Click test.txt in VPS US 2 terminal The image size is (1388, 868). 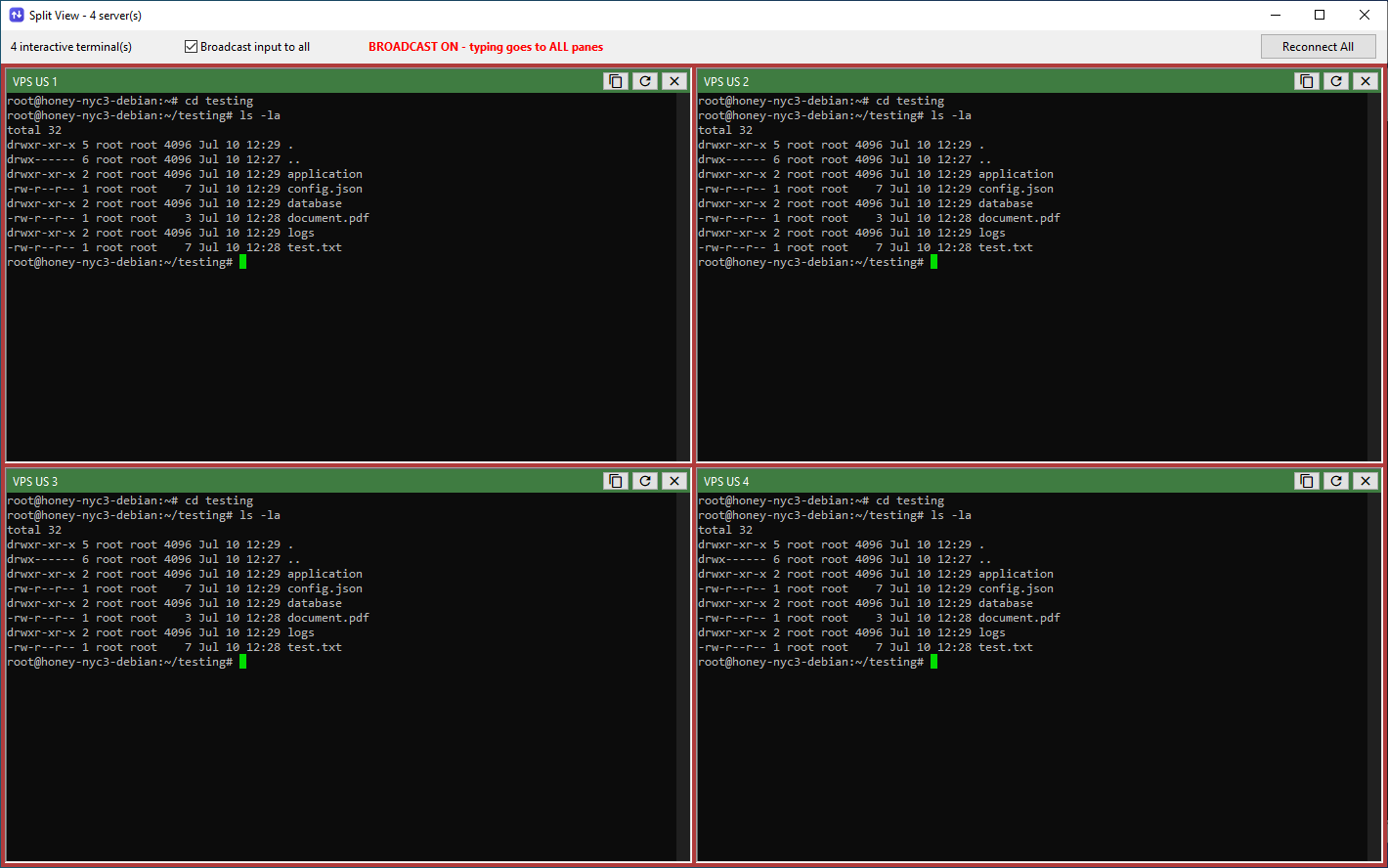pyautogui.click(x=1006, y=247)
